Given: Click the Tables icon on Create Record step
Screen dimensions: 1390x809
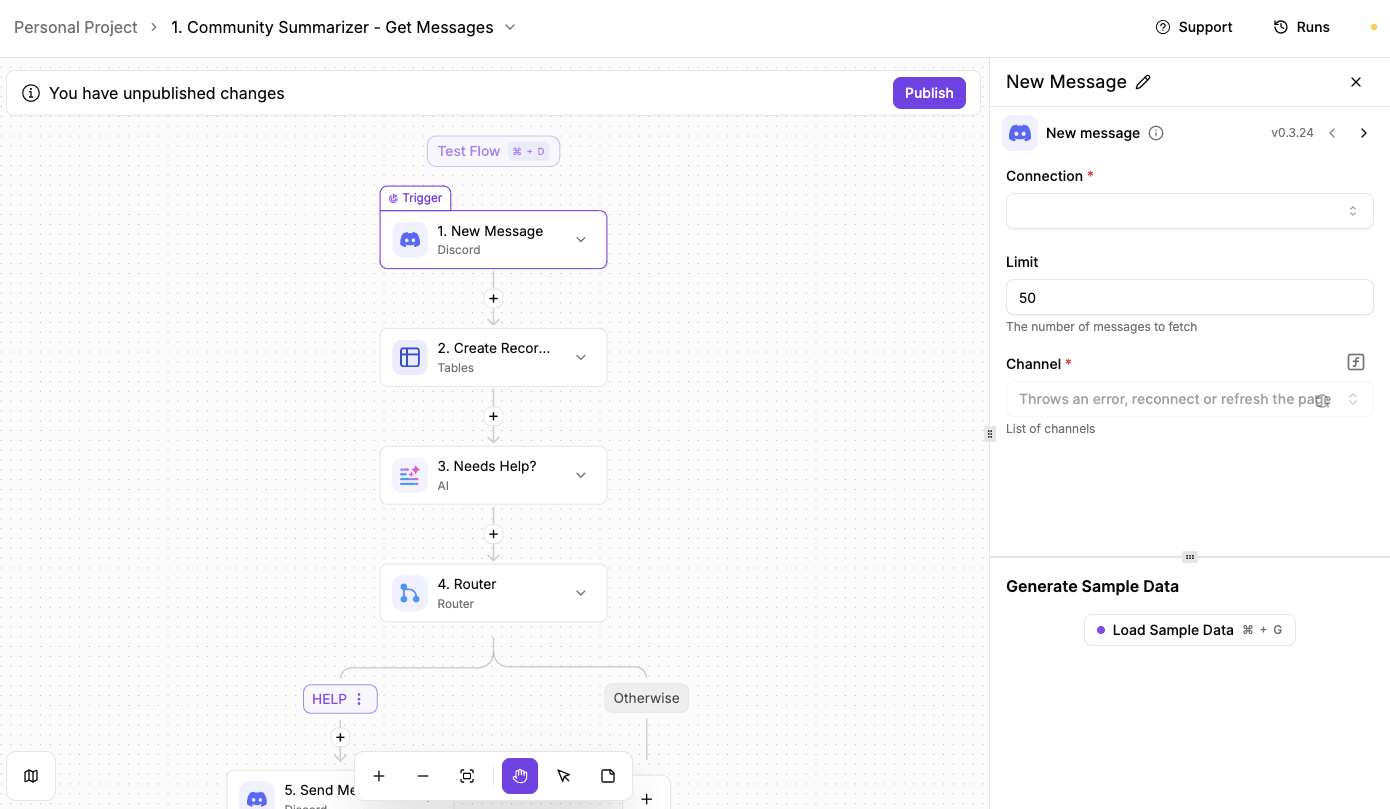Looking at the screenshot, I should (409, 357).
